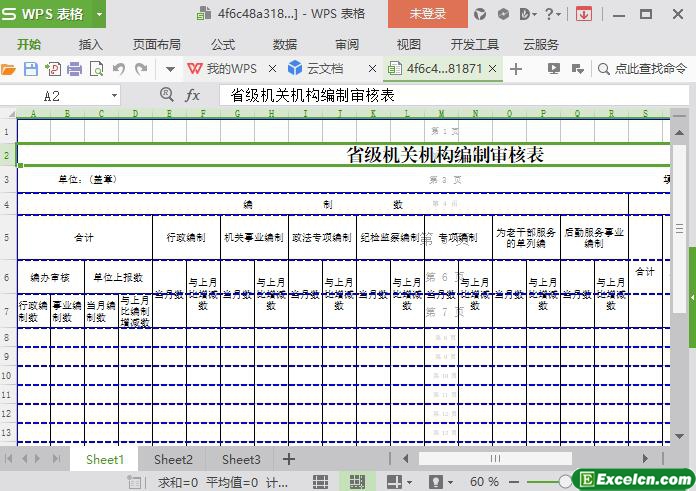Switch to normal view in status bar
The image size is (696, 491).
(321, 482)
